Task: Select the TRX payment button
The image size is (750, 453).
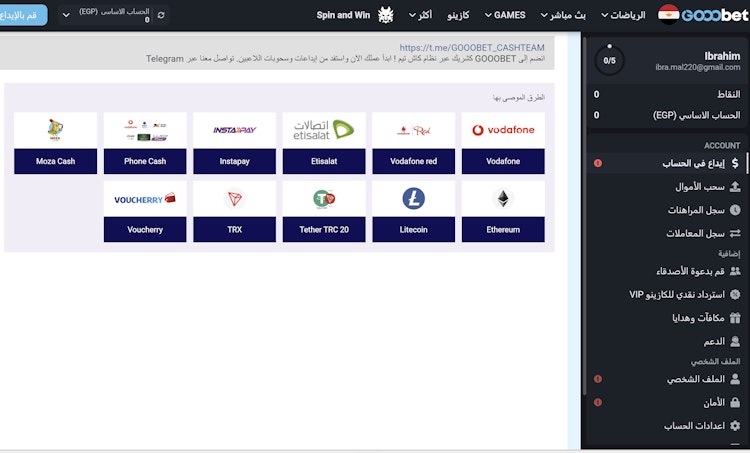Action: (x=234, y=230)
